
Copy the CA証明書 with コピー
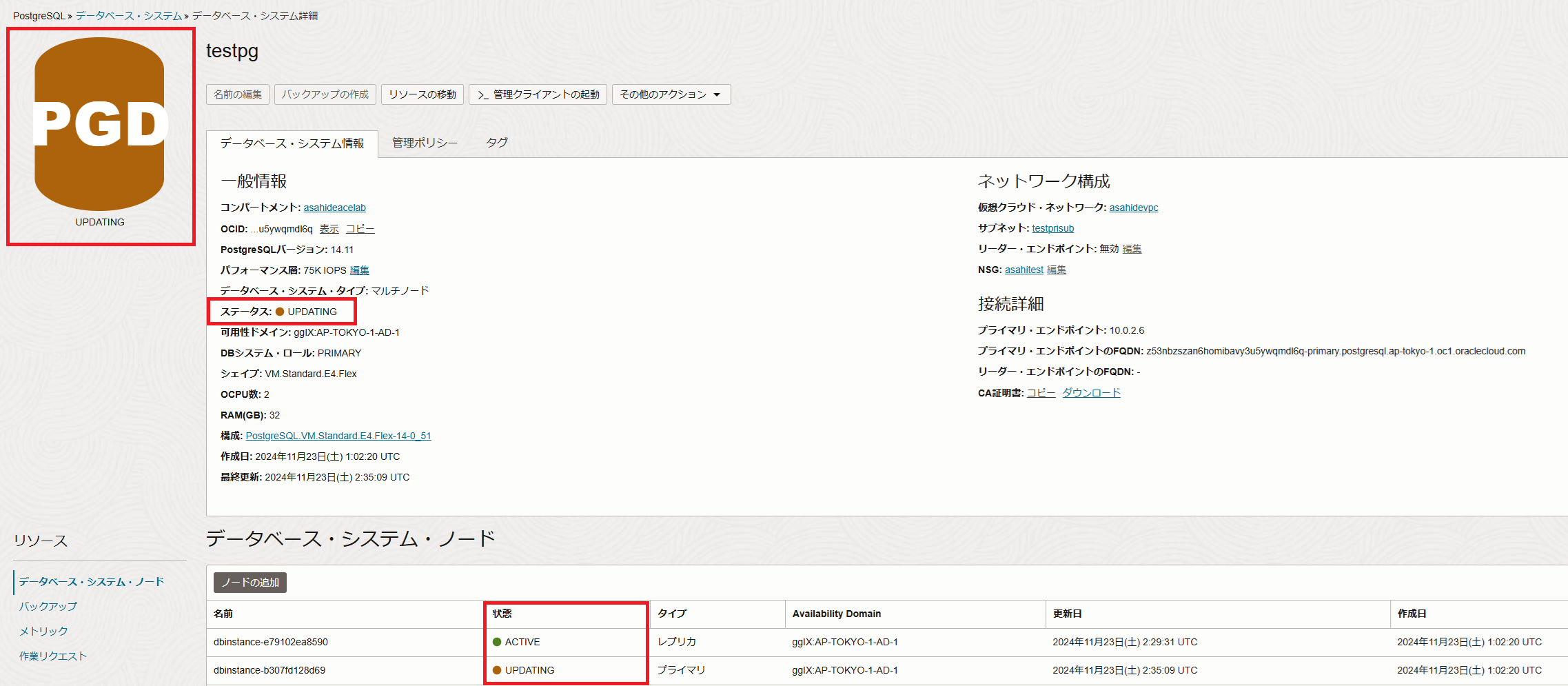click(1041, 393)
